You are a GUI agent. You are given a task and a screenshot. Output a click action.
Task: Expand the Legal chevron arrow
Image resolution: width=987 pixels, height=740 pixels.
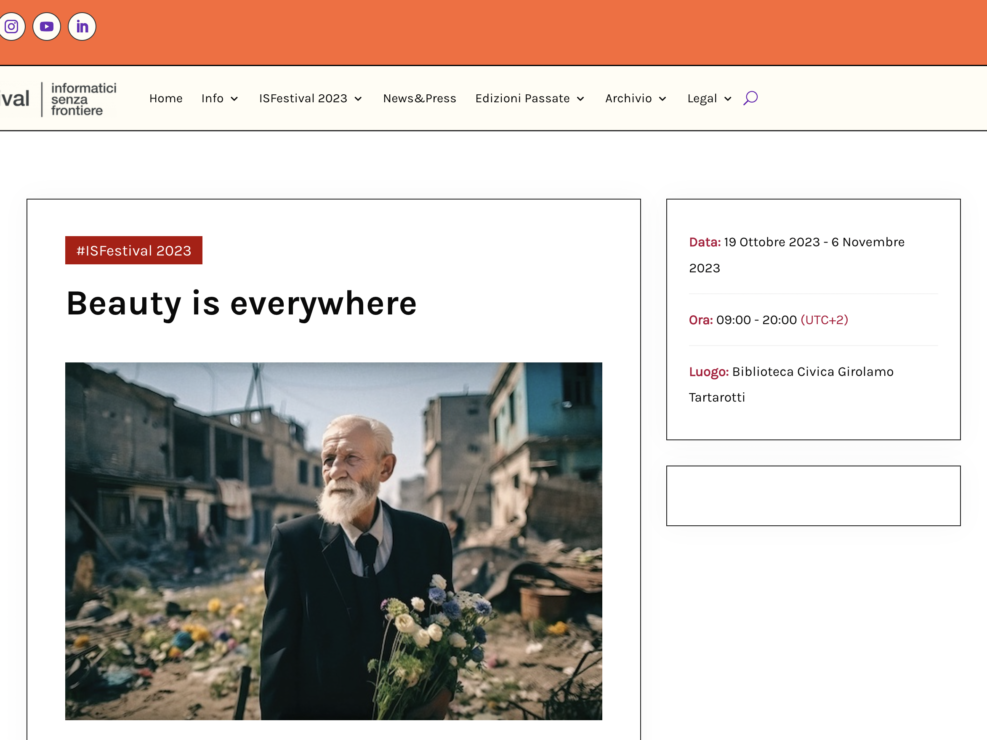coord(728,99)
